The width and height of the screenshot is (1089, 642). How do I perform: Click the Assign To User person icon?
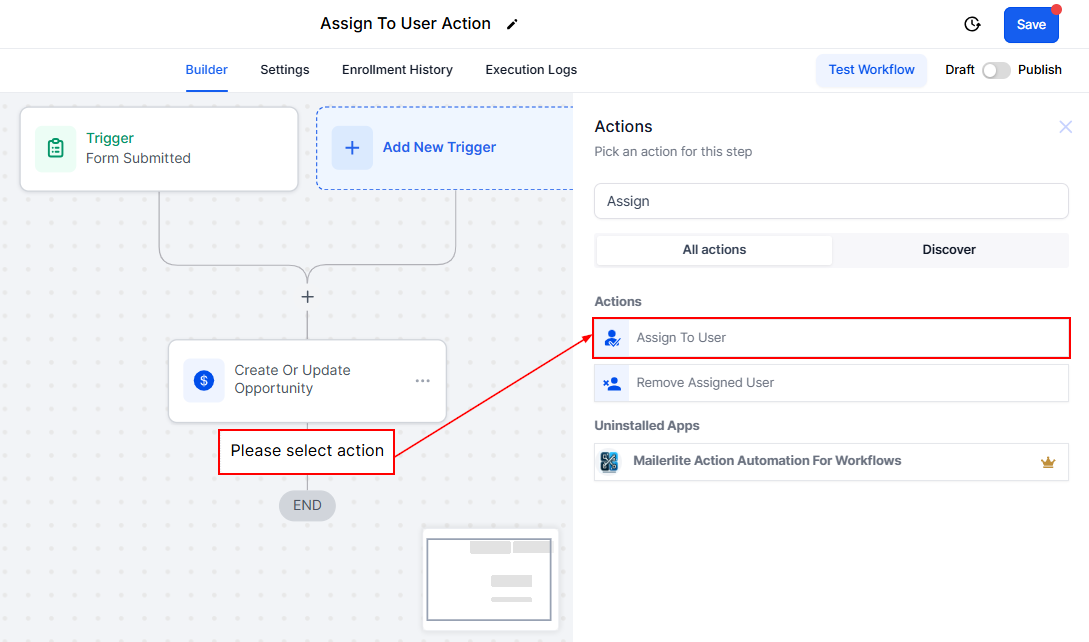(612, 338)
